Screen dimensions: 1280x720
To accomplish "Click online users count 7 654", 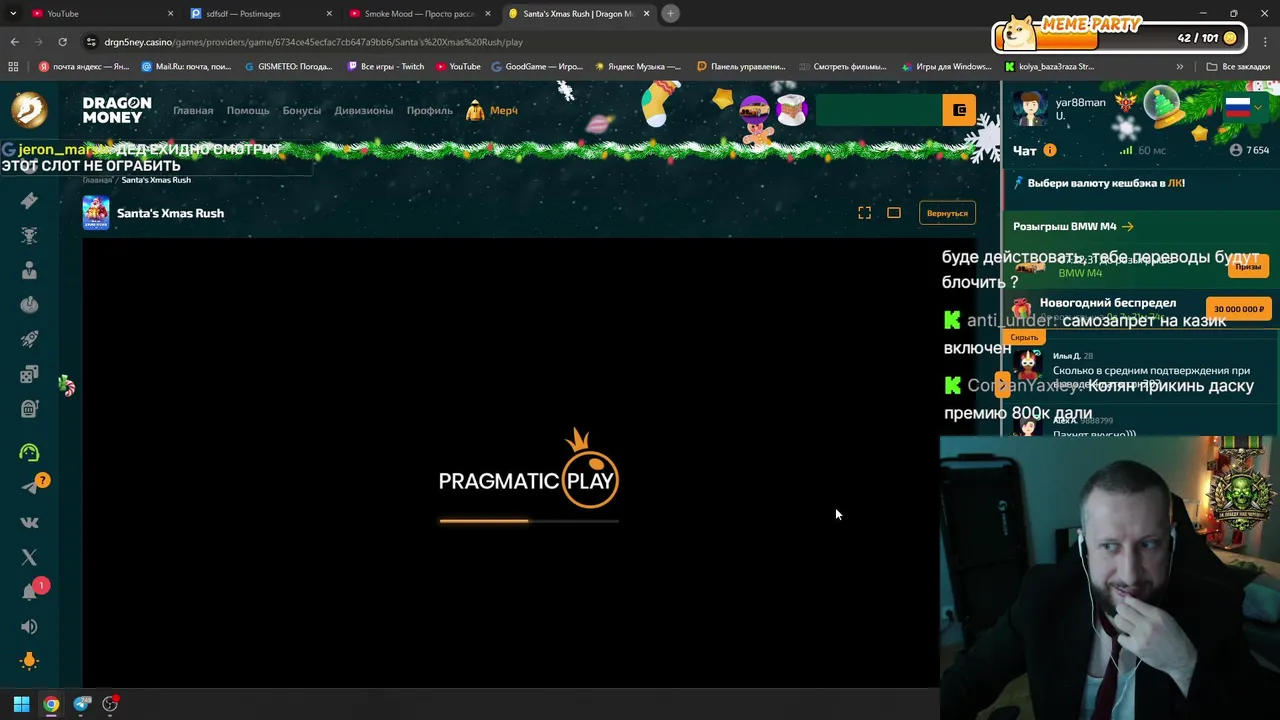I will click(1249, 150).
